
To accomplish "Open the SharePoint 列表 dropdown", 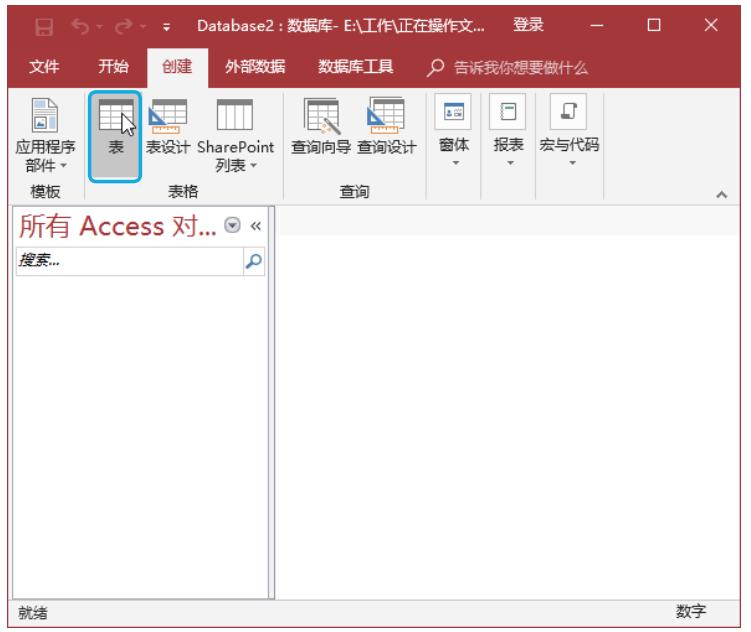I will coord(235,135).
